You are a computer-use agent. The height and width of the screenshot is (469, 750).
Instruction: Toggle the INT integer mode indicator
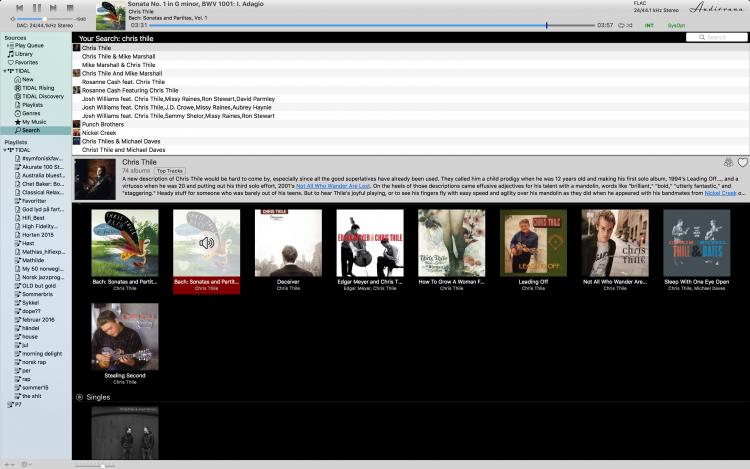pyautogui.click(x=649, y=25)
